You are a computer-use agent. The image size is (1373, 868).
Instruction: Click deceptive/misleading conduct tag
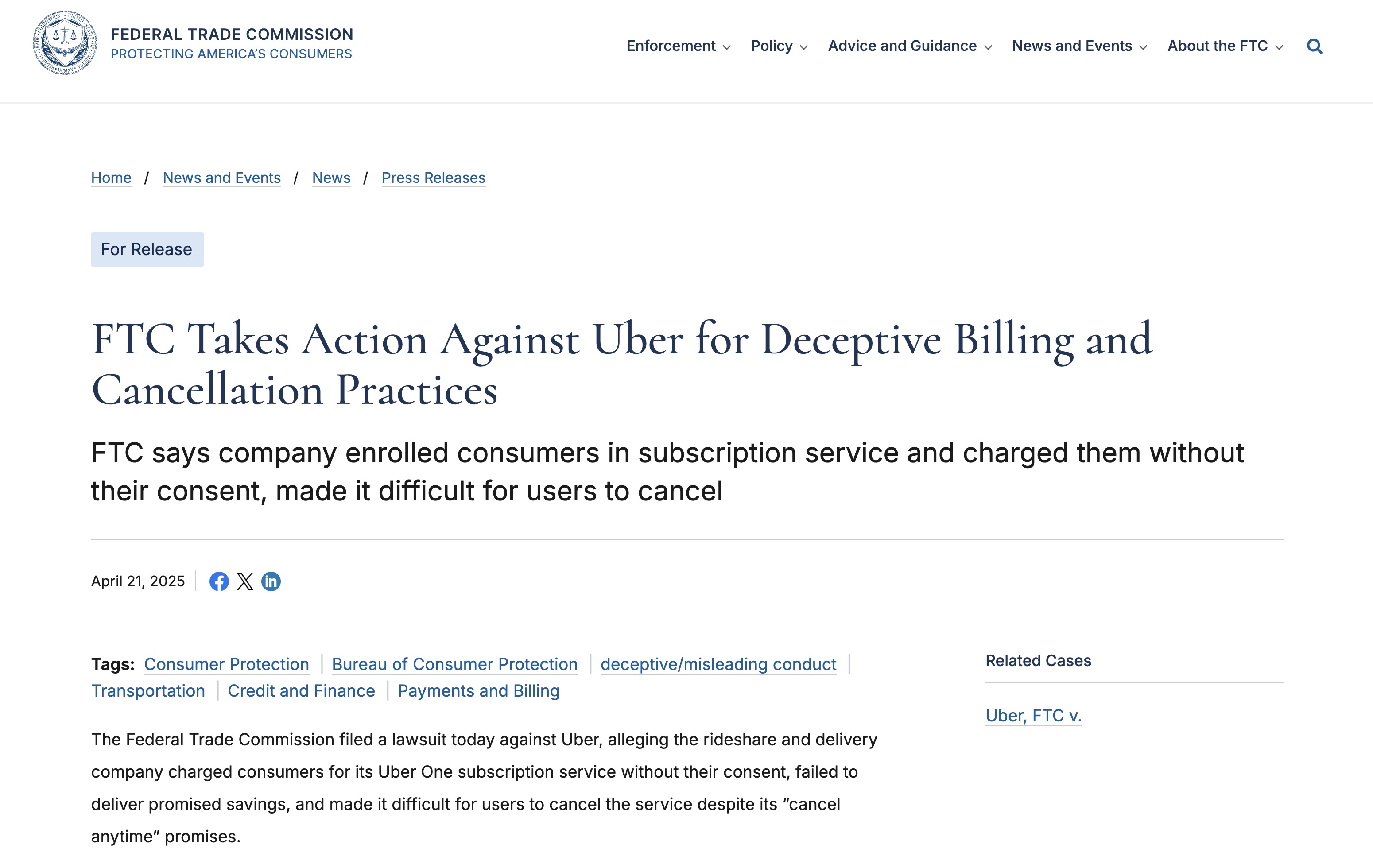pyautogui.click(x=718, y=664)
